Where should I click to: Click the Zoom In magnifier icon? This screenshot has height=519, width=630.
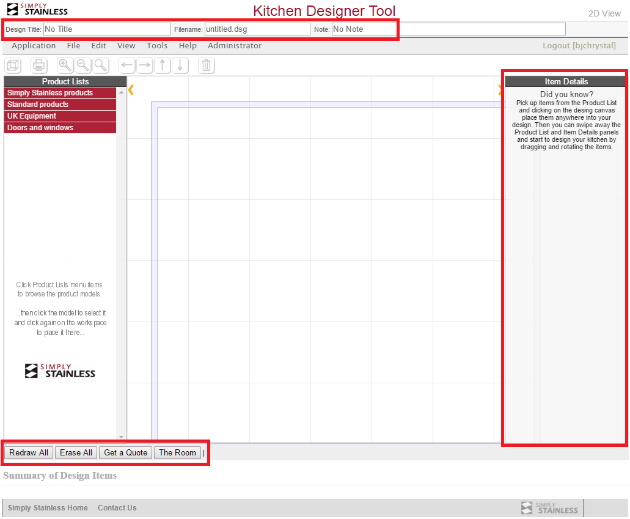click(65, 65)
